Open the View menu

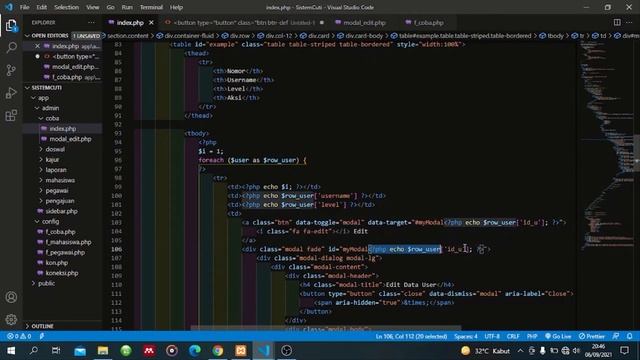point(93,7)
